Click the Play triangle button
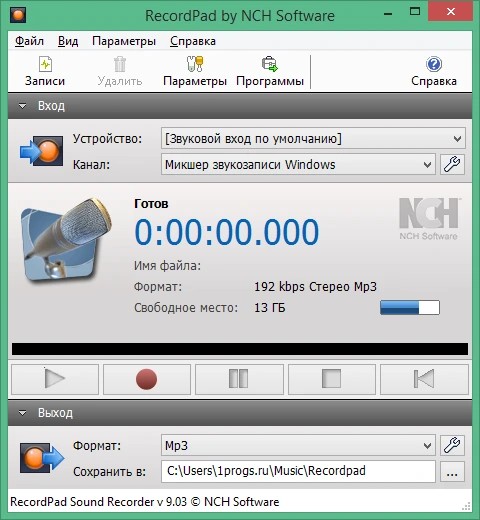480x520 pixels. pos(55,379)
